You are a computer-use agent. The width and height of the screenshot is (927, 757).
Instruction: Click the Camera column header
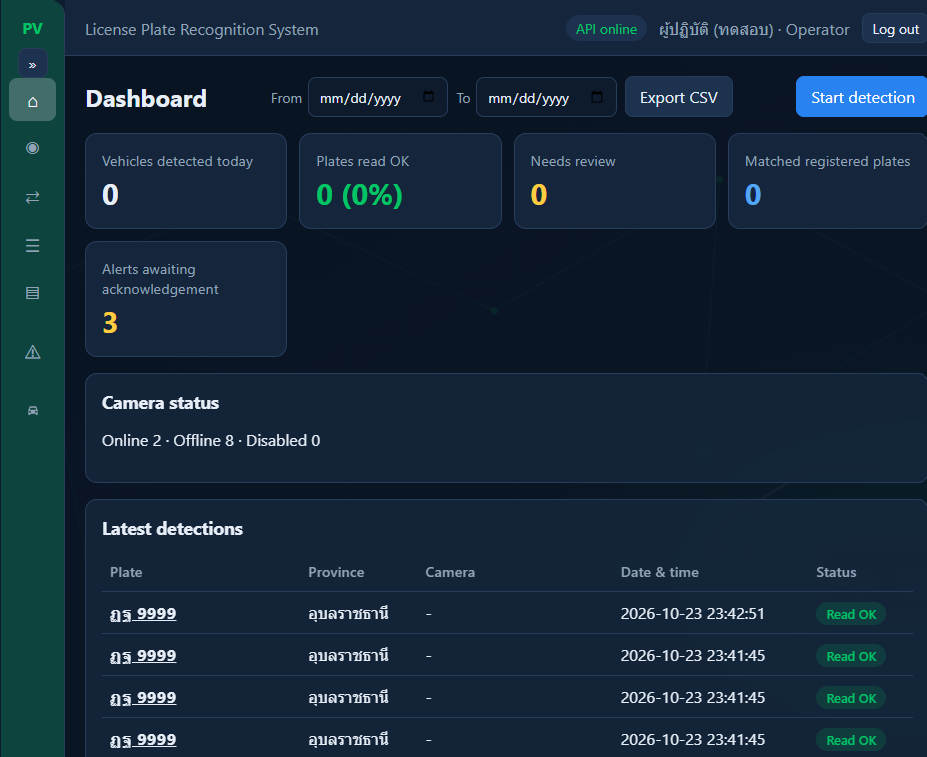click(x=450, y=572)
